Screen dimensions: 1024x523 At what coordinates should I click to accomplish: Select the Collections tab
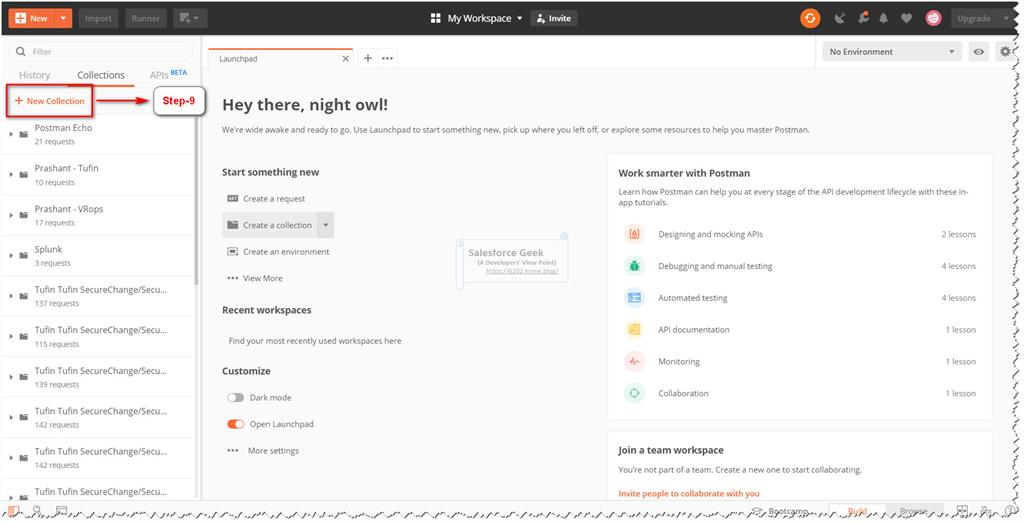(x=101, y=75)
